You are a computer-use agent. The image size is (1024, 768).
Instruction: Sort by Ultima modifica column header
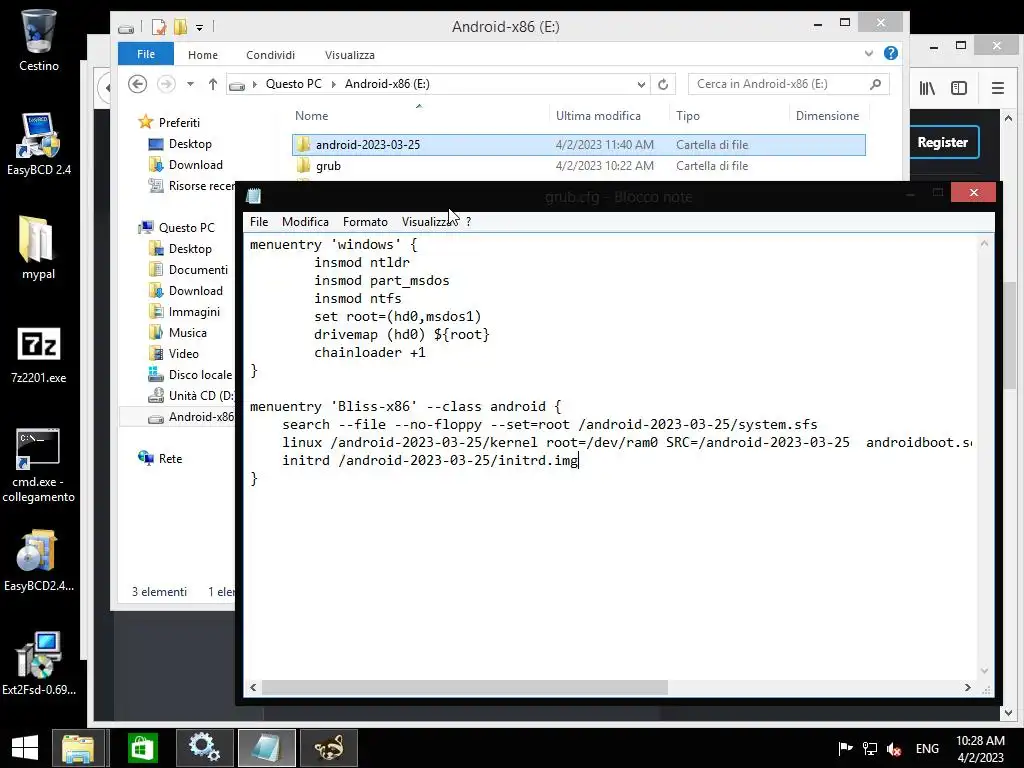[598, 116]
